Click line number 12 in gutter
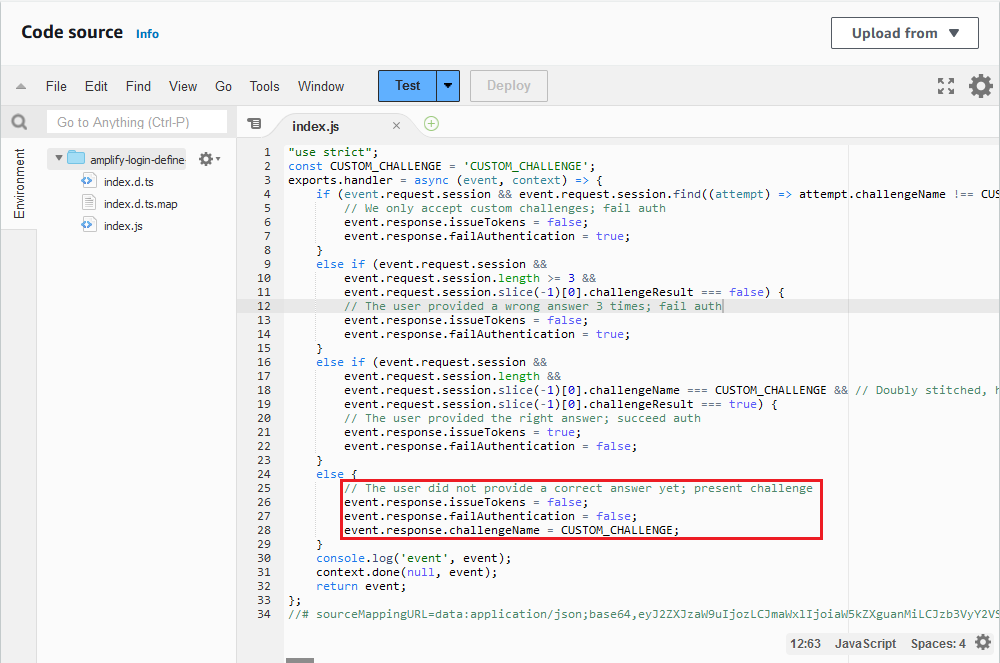The width and height of the screenshot is (1000, 663). (x=264, y=306)
